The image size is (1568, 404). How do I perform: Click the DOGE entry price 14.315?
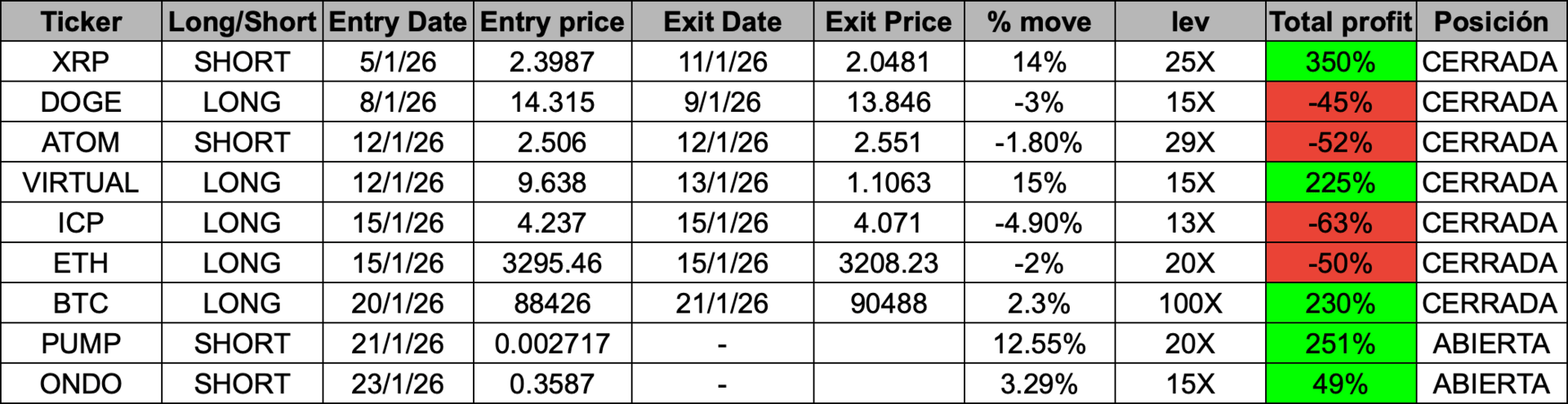tap(552, 102)
